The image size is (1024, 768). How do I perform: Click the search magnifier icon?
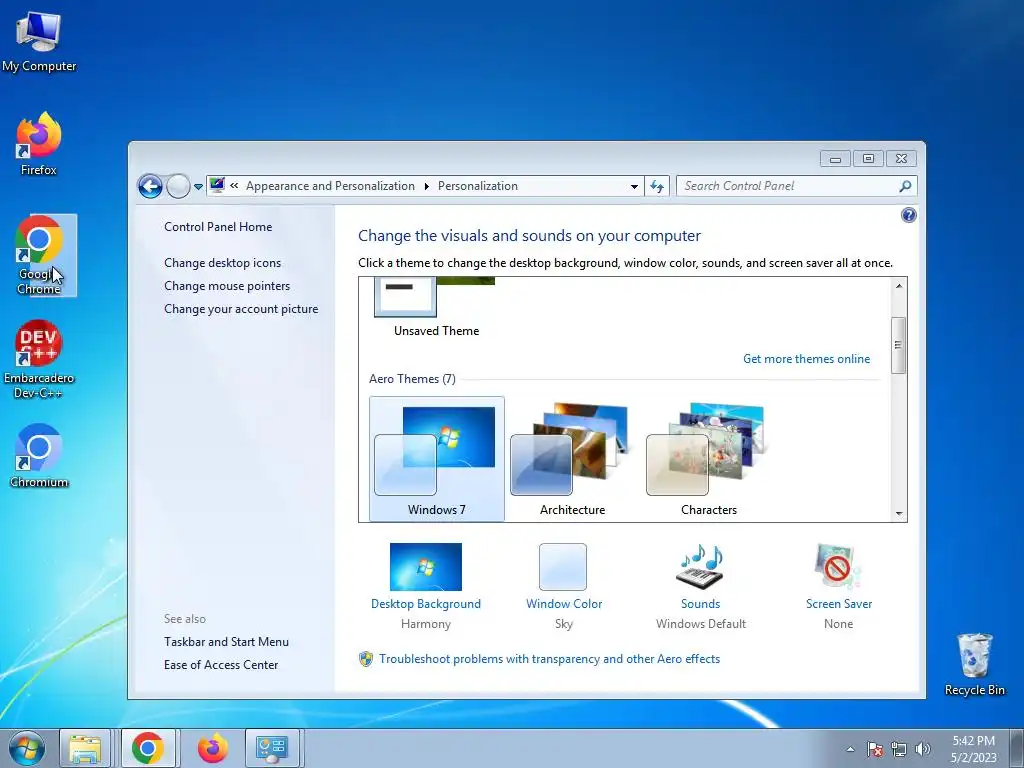tap(905, 186)
